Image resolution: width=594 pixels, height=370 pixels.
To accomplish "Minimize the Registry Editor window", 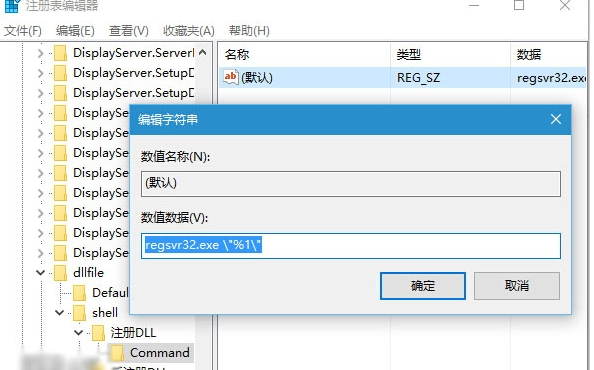I will pyautogui.click(x=474, y=5).
